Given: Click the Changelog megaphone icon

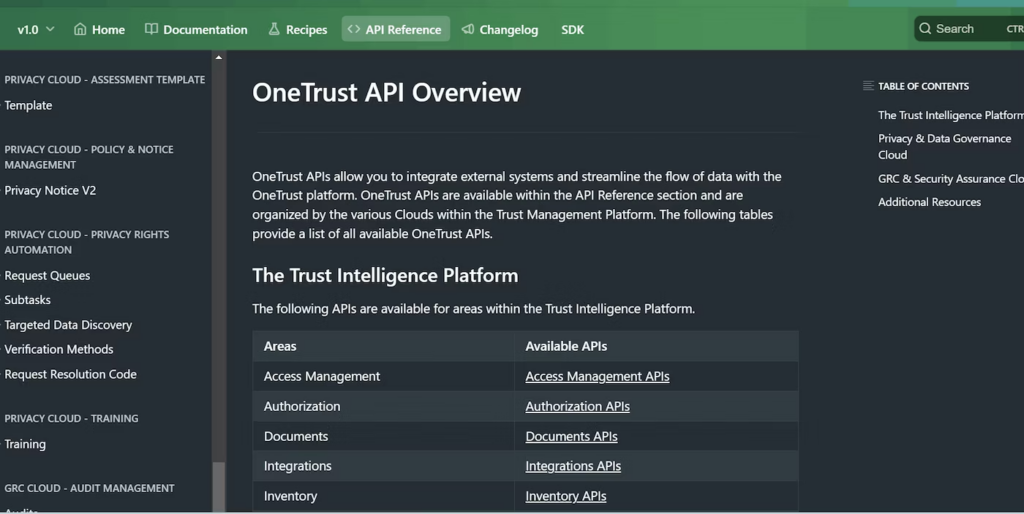Looking at the screenshot, I should click(468, 29).
